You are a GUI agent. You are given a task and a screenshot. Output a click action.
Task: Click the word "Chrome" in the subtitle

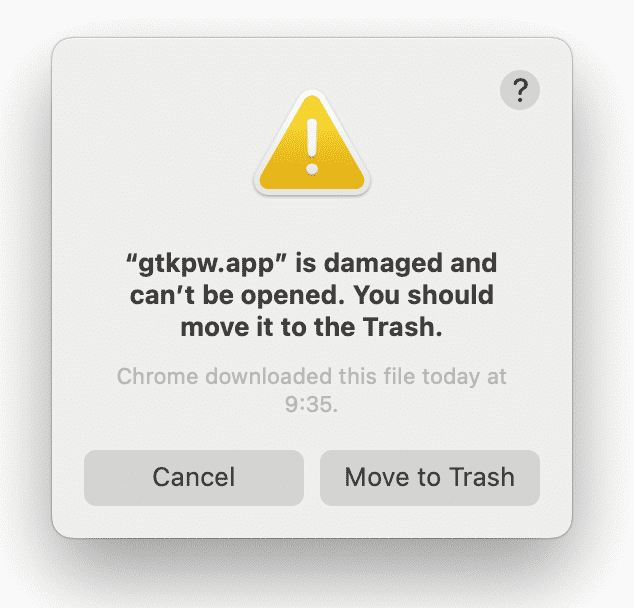[x=158, y=376]
